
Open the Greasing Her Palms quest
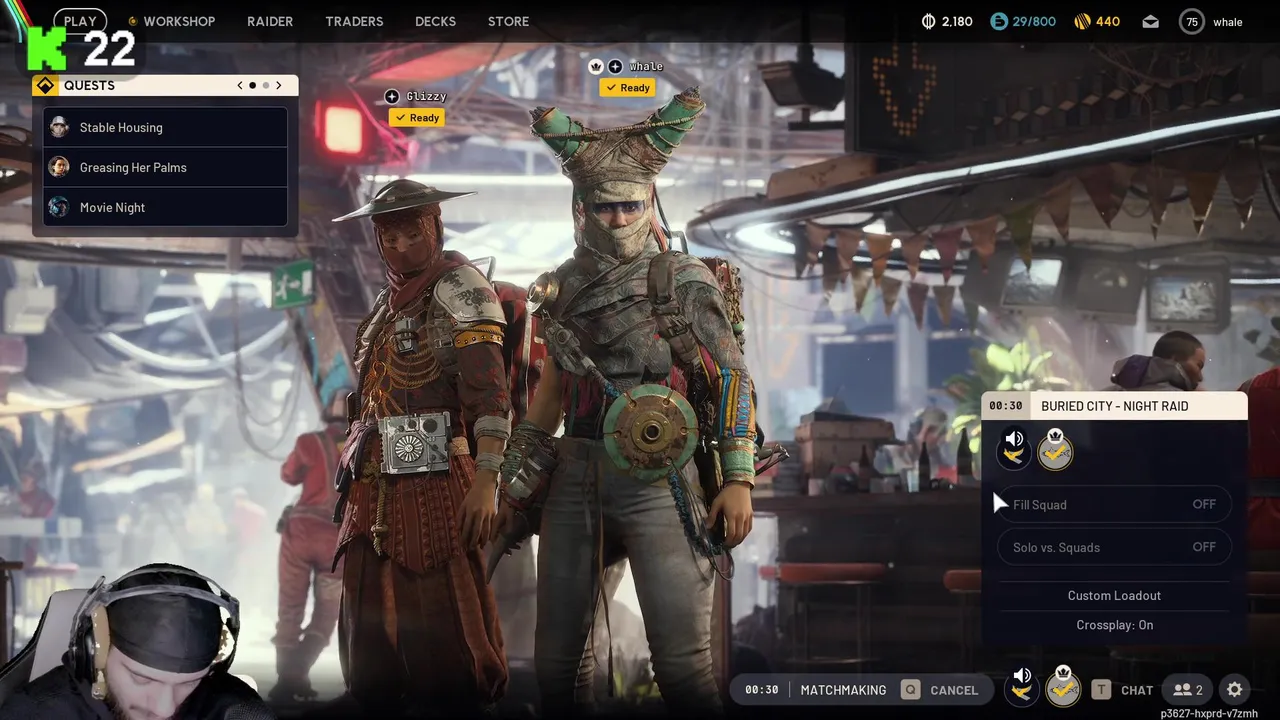click(x=166, y=167)
